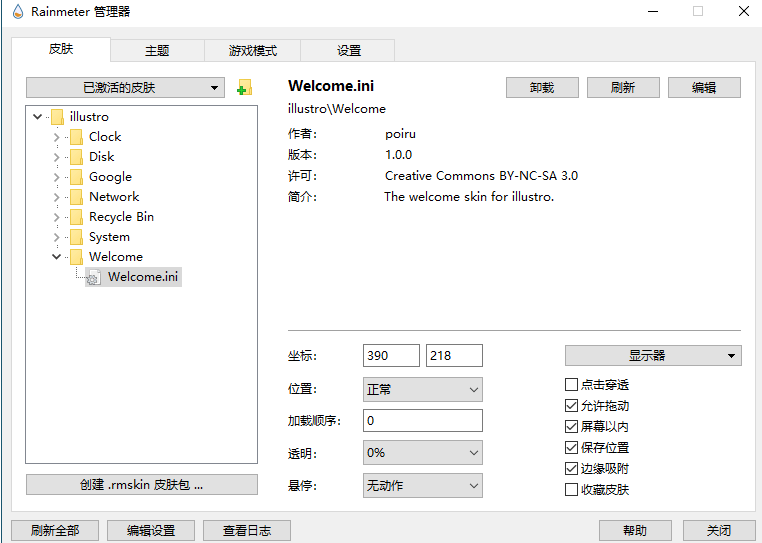The image size is (762, 543).
Task: Click the 刷新 button
Action: click(623, 88)
